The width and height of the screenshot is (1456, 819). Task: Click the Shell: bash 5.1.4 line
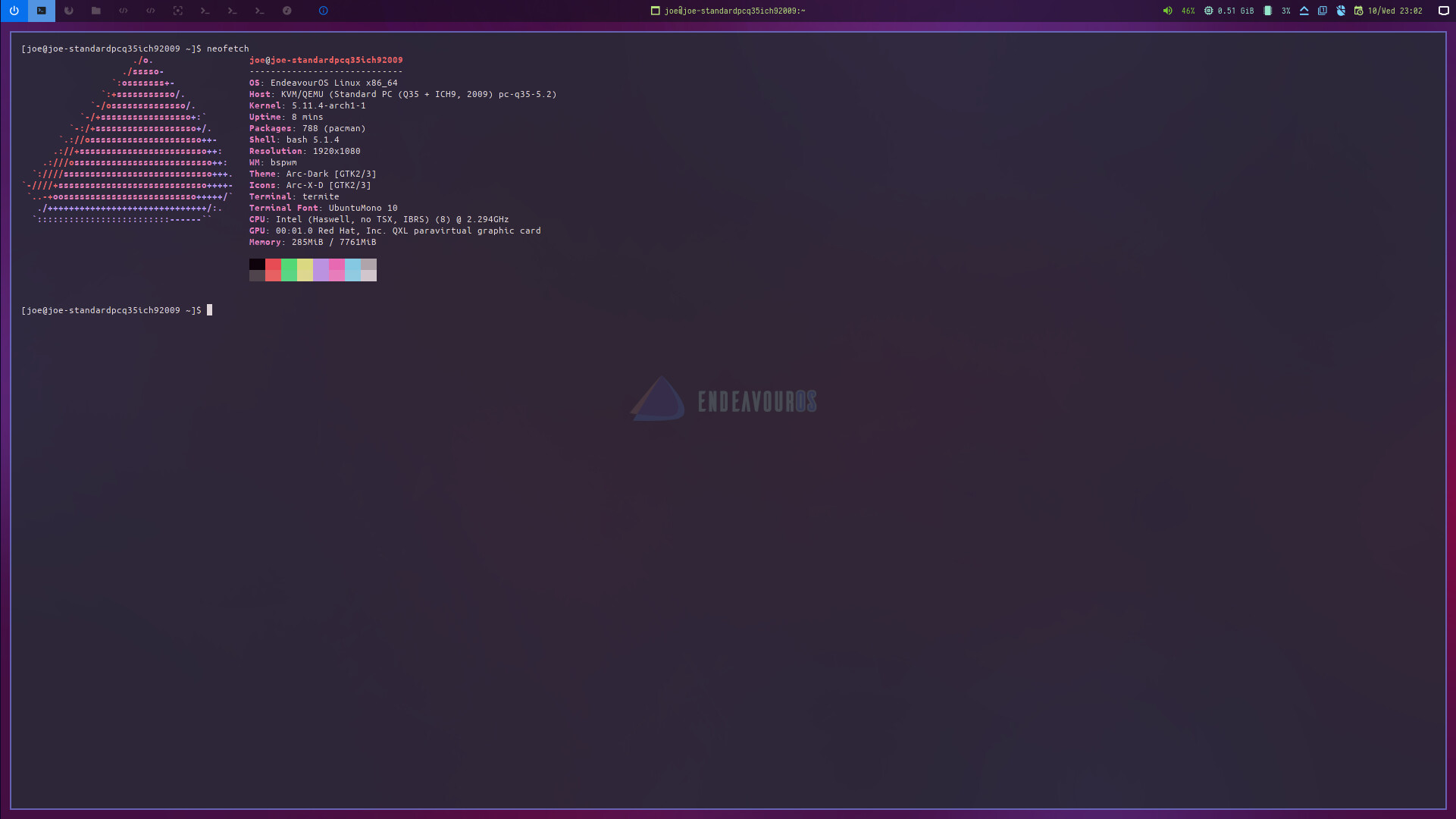[294, 140]
